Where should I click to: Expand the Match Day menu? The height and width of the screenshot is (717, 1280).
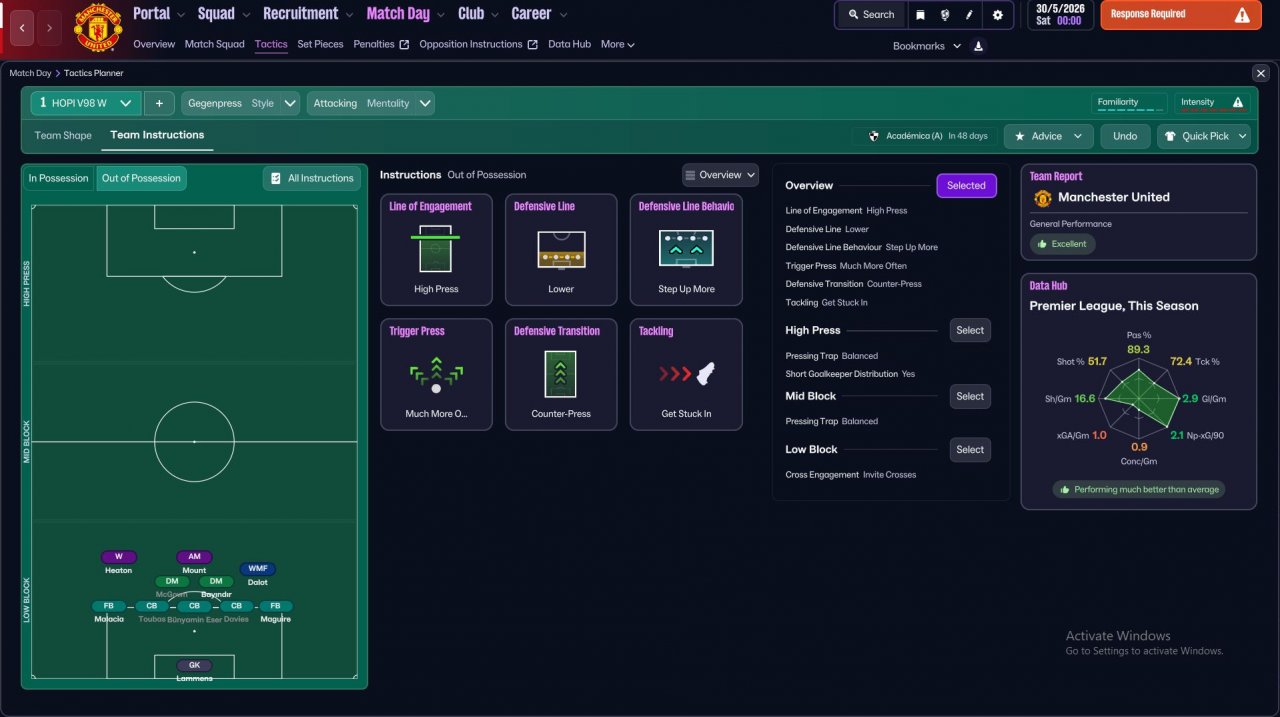[405, 14]
